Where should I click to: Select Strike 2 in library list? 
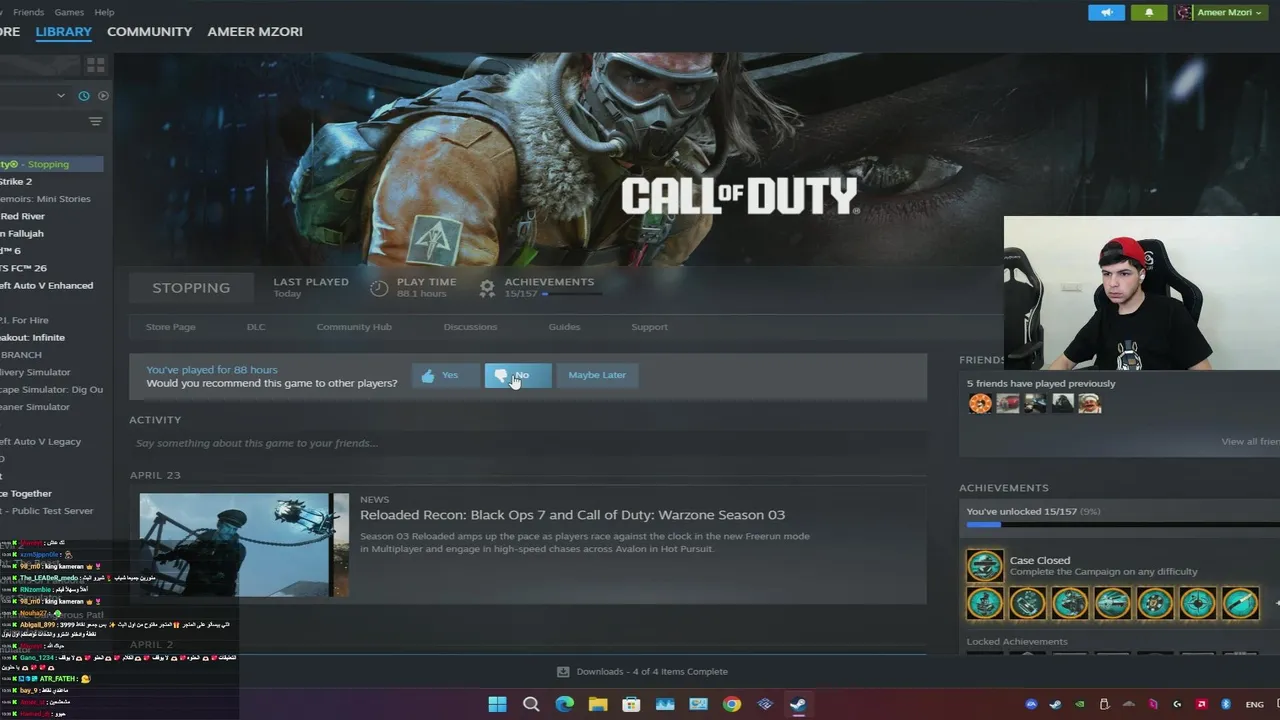(16, 181)
